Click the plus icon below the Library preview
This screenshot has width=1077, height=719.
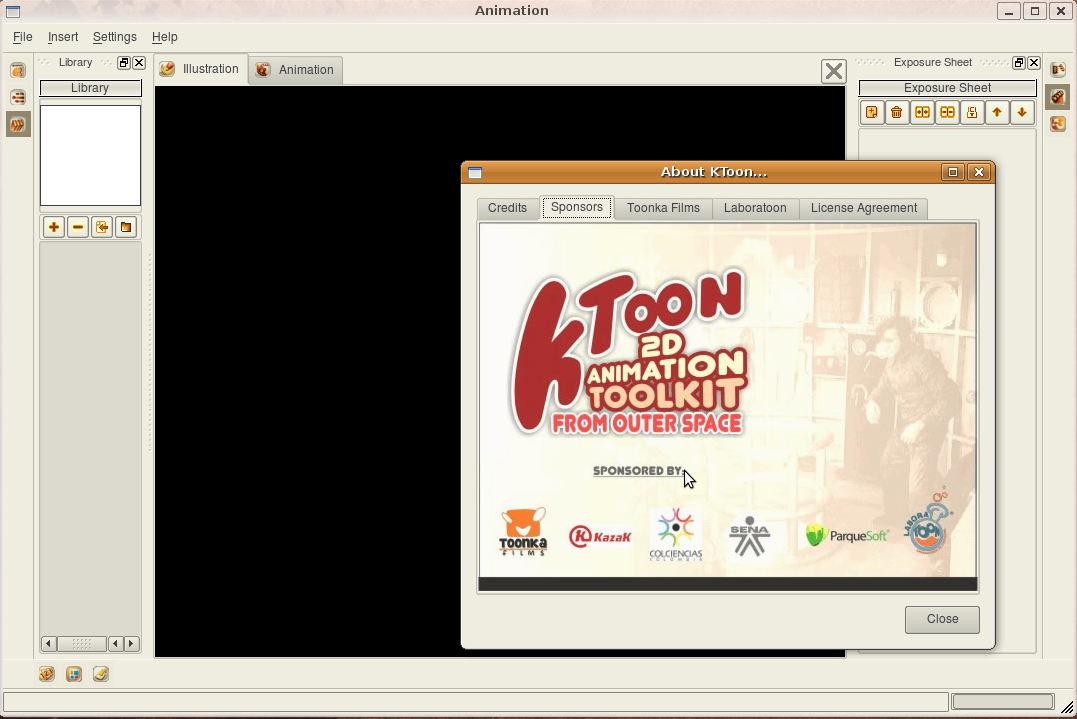54,227
